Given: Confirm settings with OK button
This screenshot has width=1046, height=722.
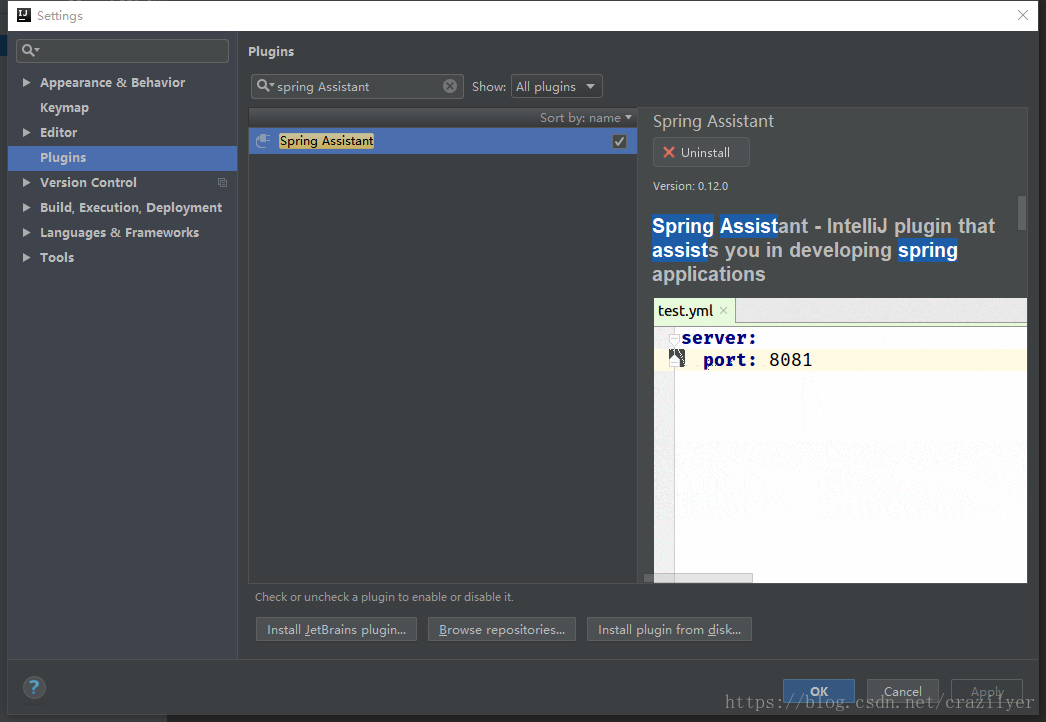Looking at the screenshot, I should (x=819, y=691).
